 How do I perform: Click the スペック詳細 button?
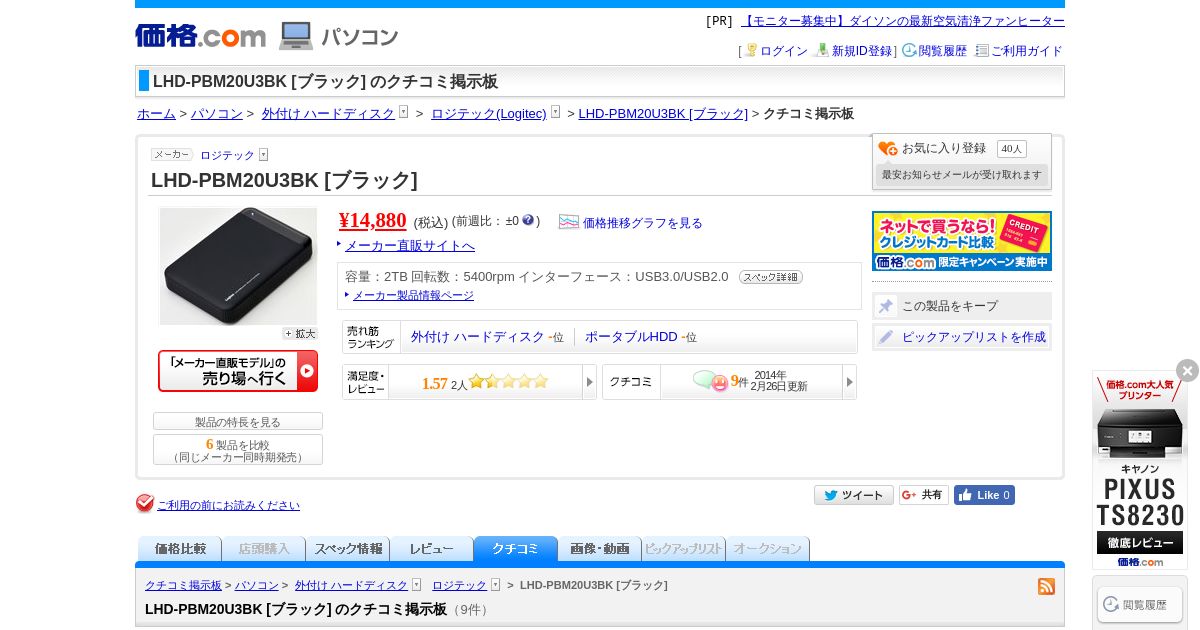point(771,277)
